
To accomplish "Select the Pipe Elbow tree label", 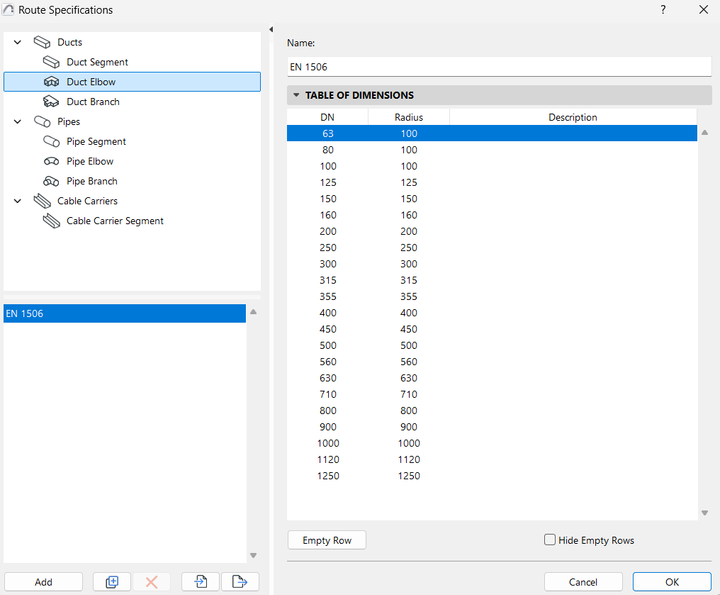I will (90, 161).
